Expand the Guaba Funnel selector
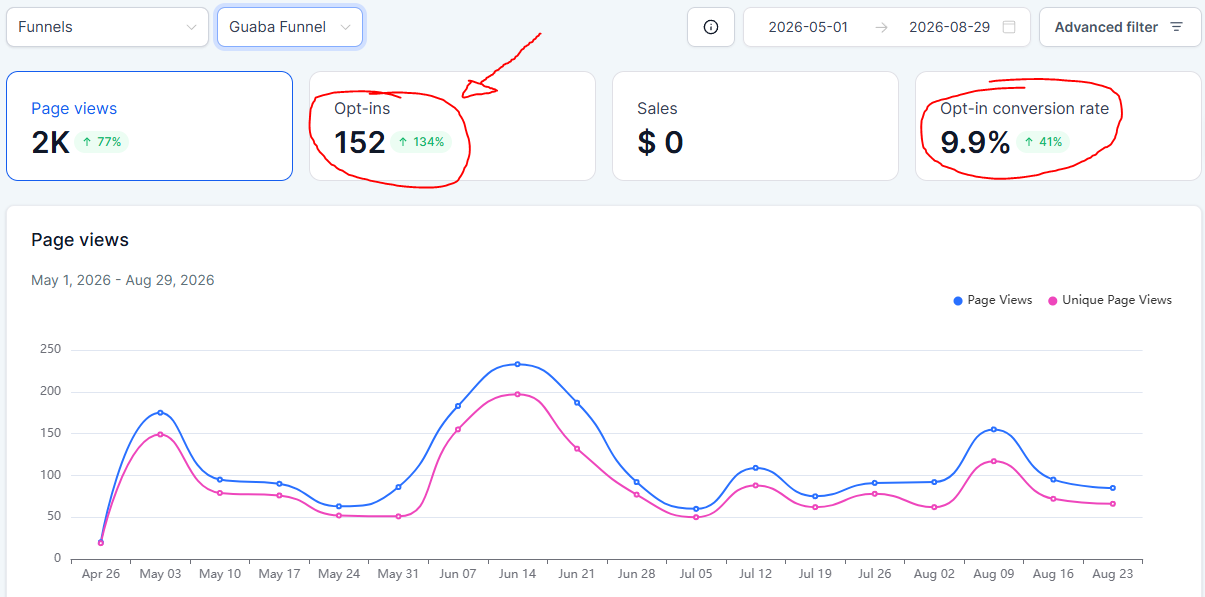1205x597 pixels. click(290, 27)
